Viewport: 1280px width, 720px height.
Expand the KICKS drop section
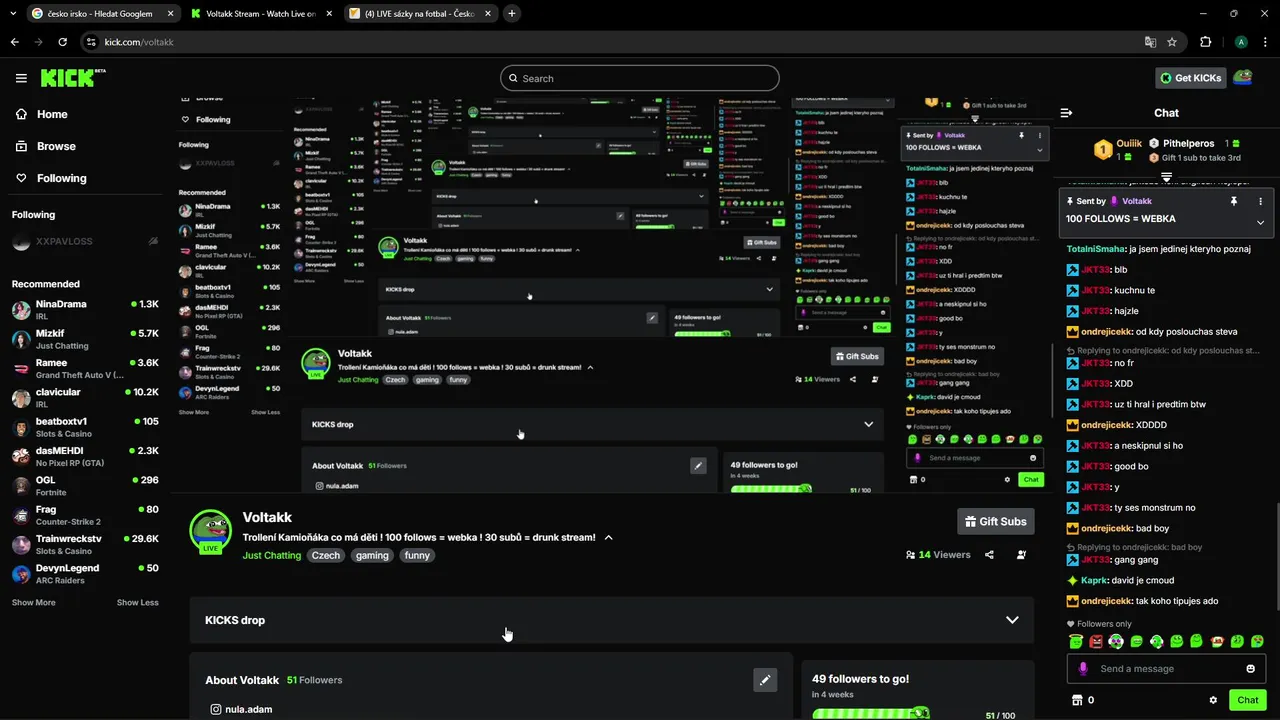click(1012, 620)
